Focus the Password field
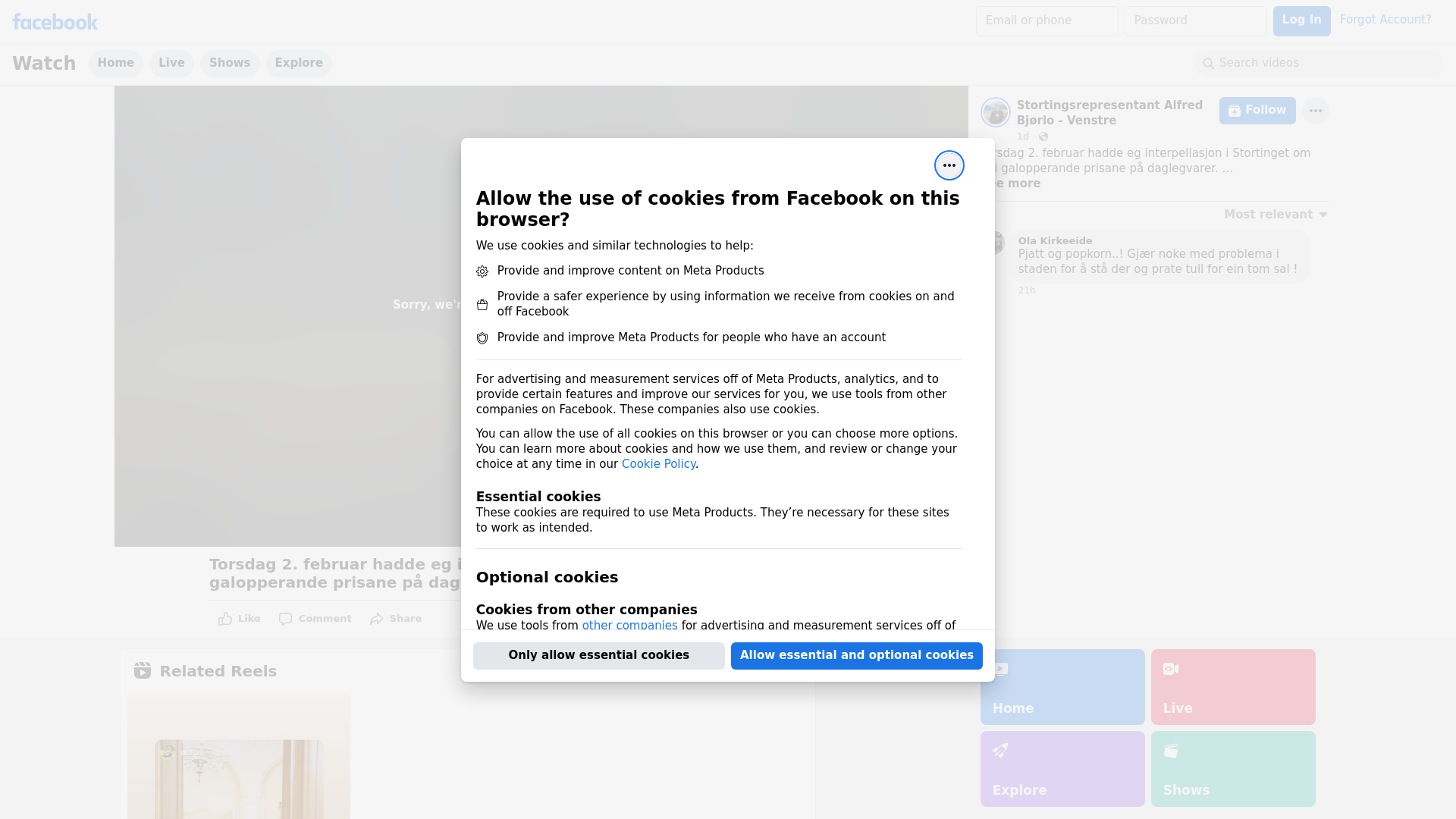The height and width of the screenshot is (819, 1456). click(1195, 20)
